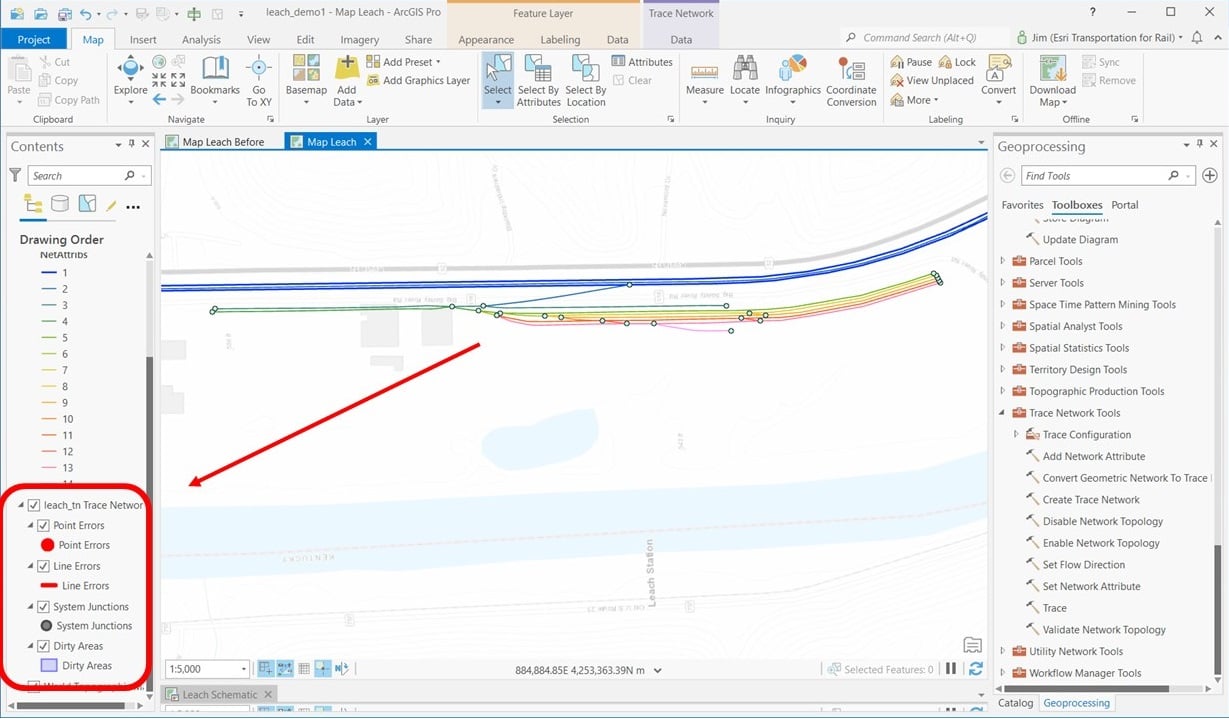The image size is (1229, 719).
Task: Switch to the Insert ribbon tab
Action: coord(143,40)
